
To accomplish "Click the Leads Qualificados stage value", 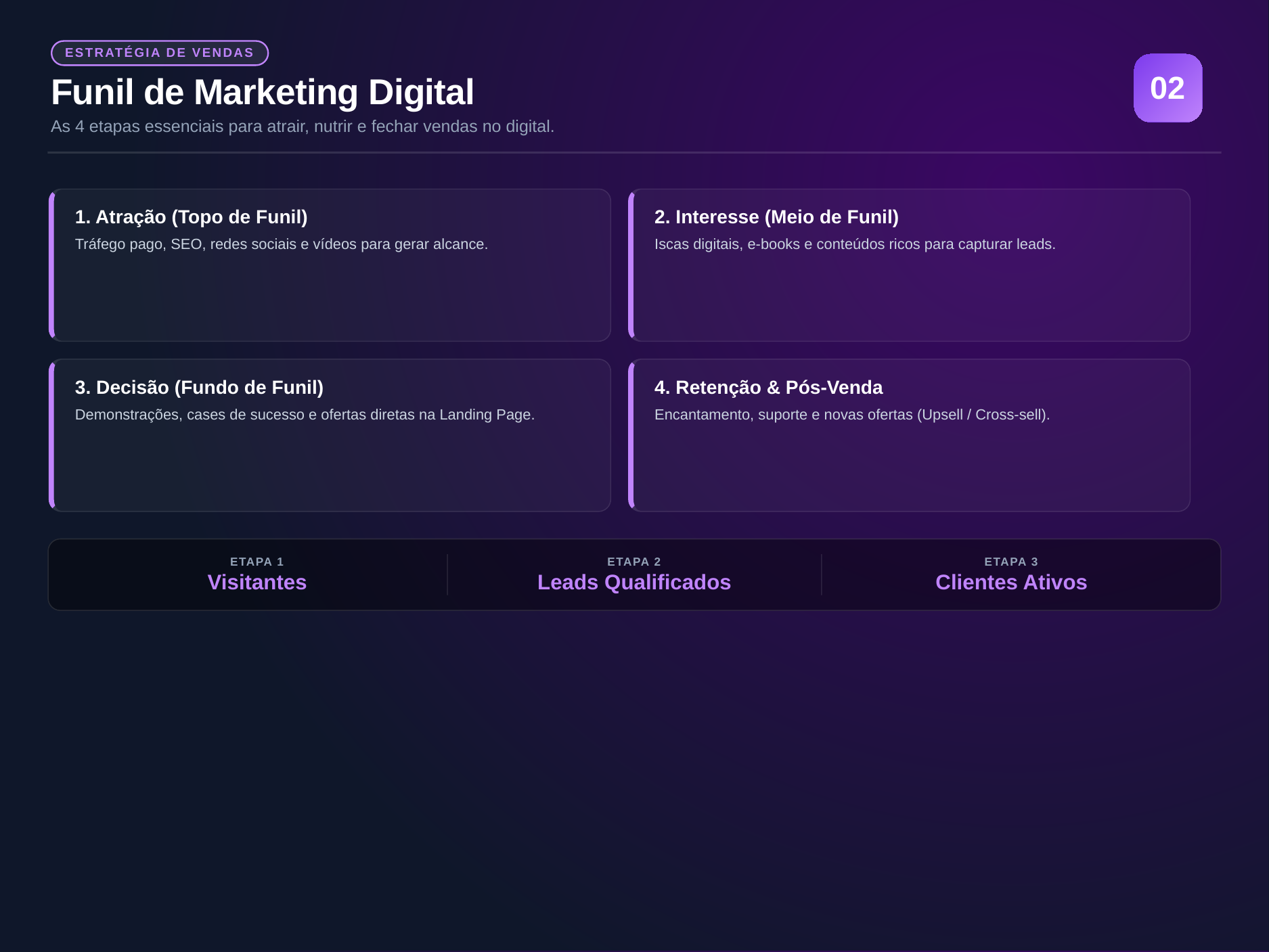I will pyautogui.click(x=634, y=582).
